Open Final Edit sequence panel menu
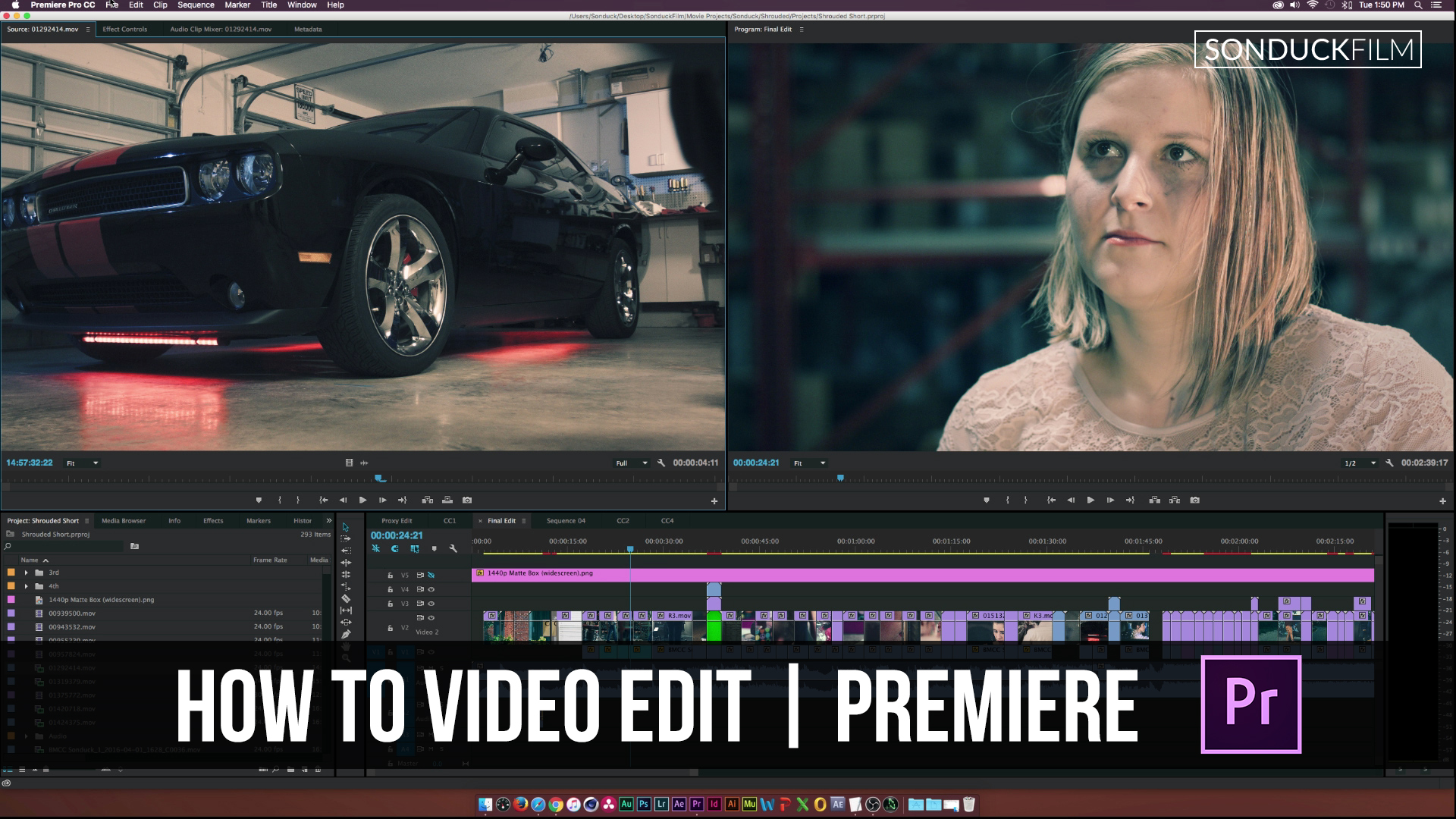 point(524,521)
